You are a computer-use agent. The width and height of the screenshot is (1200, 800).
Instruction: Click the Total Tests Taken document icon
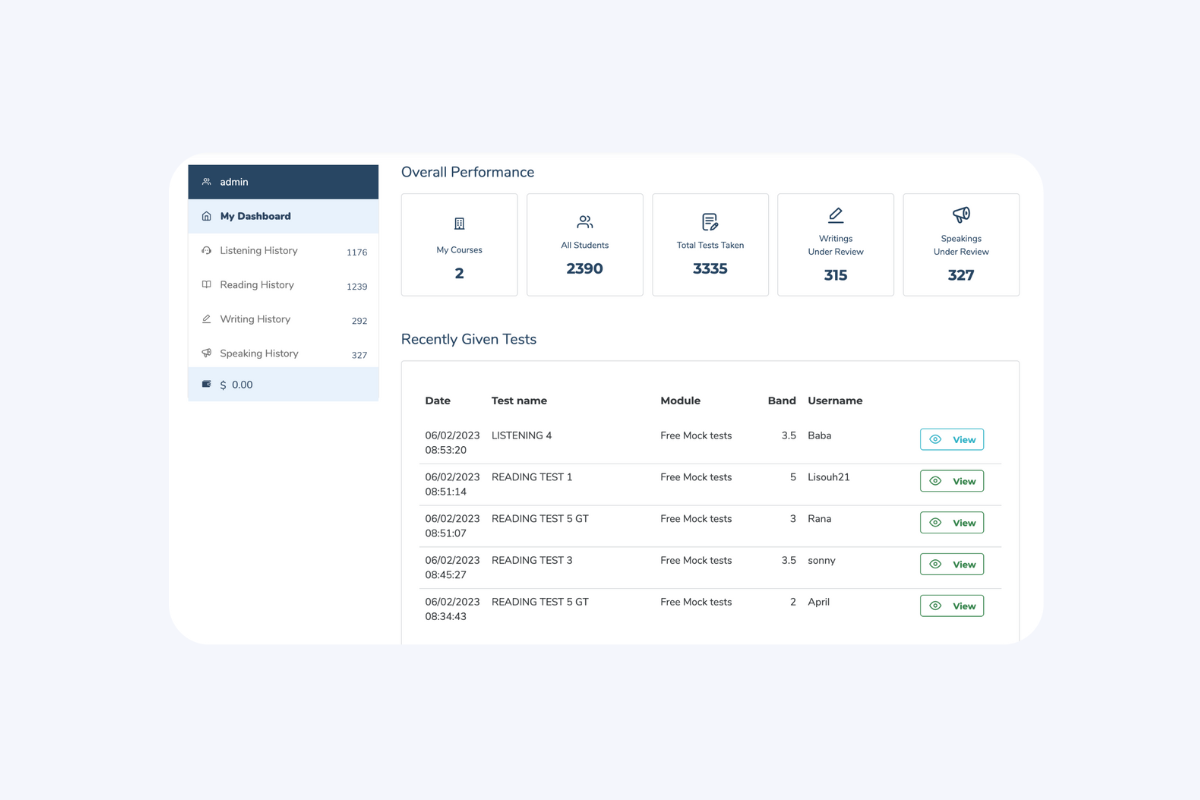tap(710, 222)
